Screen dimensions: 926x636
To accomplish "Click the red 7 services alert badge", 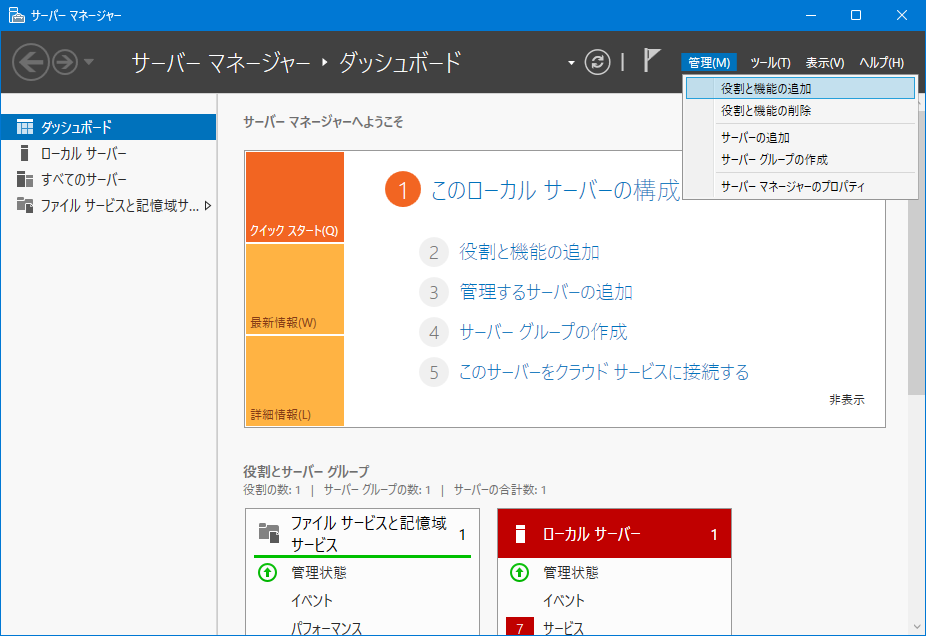I will (x=520, y=627).
